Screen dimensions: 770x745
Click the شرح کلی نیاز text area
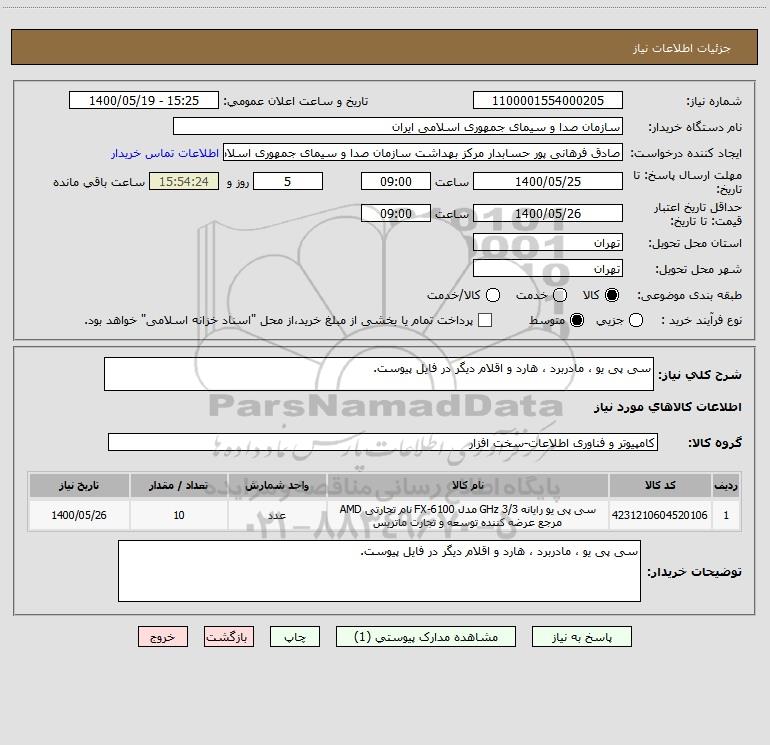[x=379, y=374]
